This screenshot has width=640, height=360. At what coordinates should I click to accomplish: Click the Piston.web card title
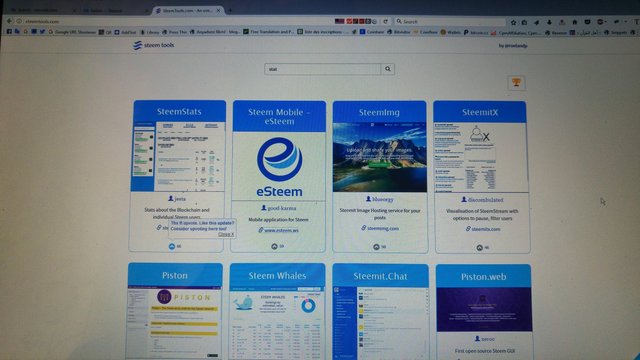click(483, 277)
